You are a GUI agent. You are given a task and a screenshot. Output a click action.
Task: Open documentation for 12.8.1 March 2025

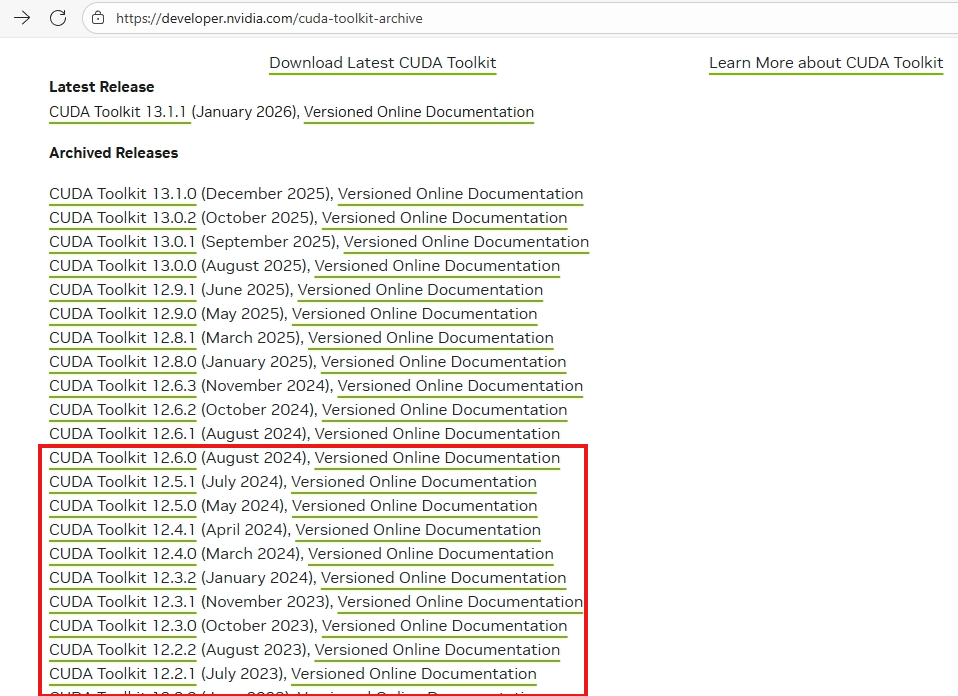coord(430,338)
